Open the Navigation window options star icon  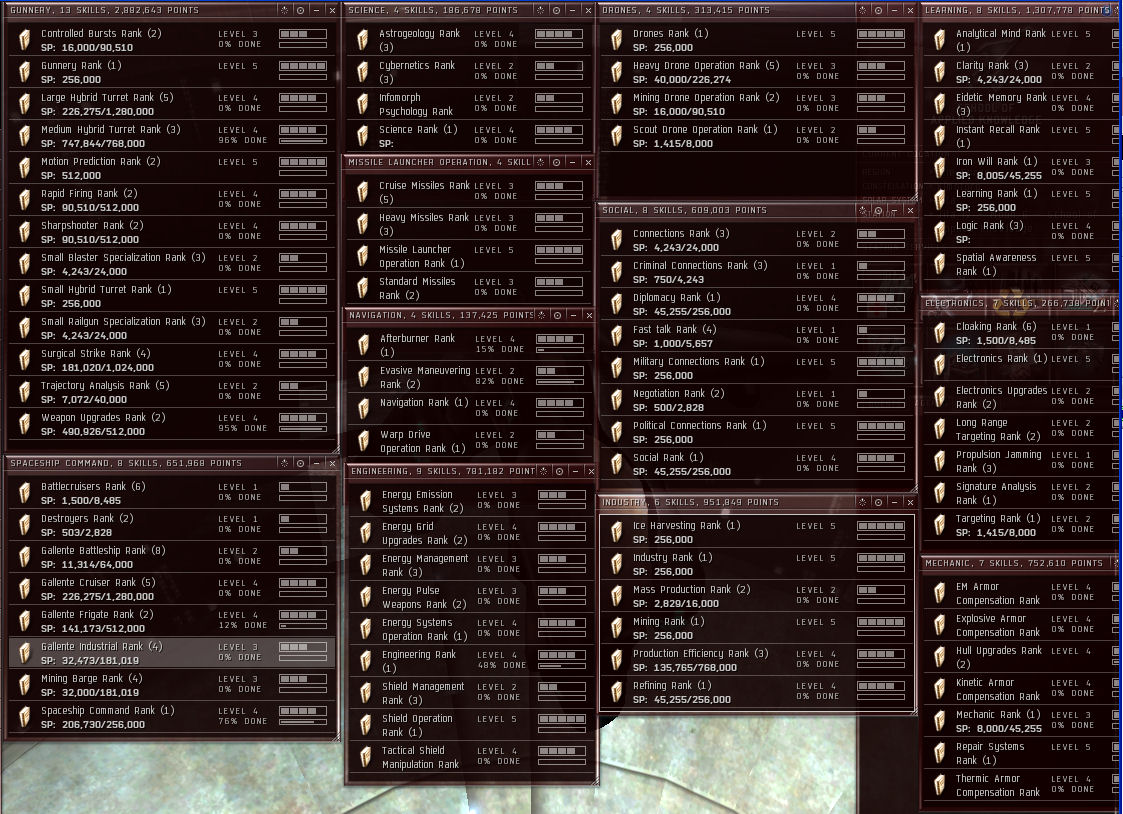pyautogui.click(x=541, y=315)
